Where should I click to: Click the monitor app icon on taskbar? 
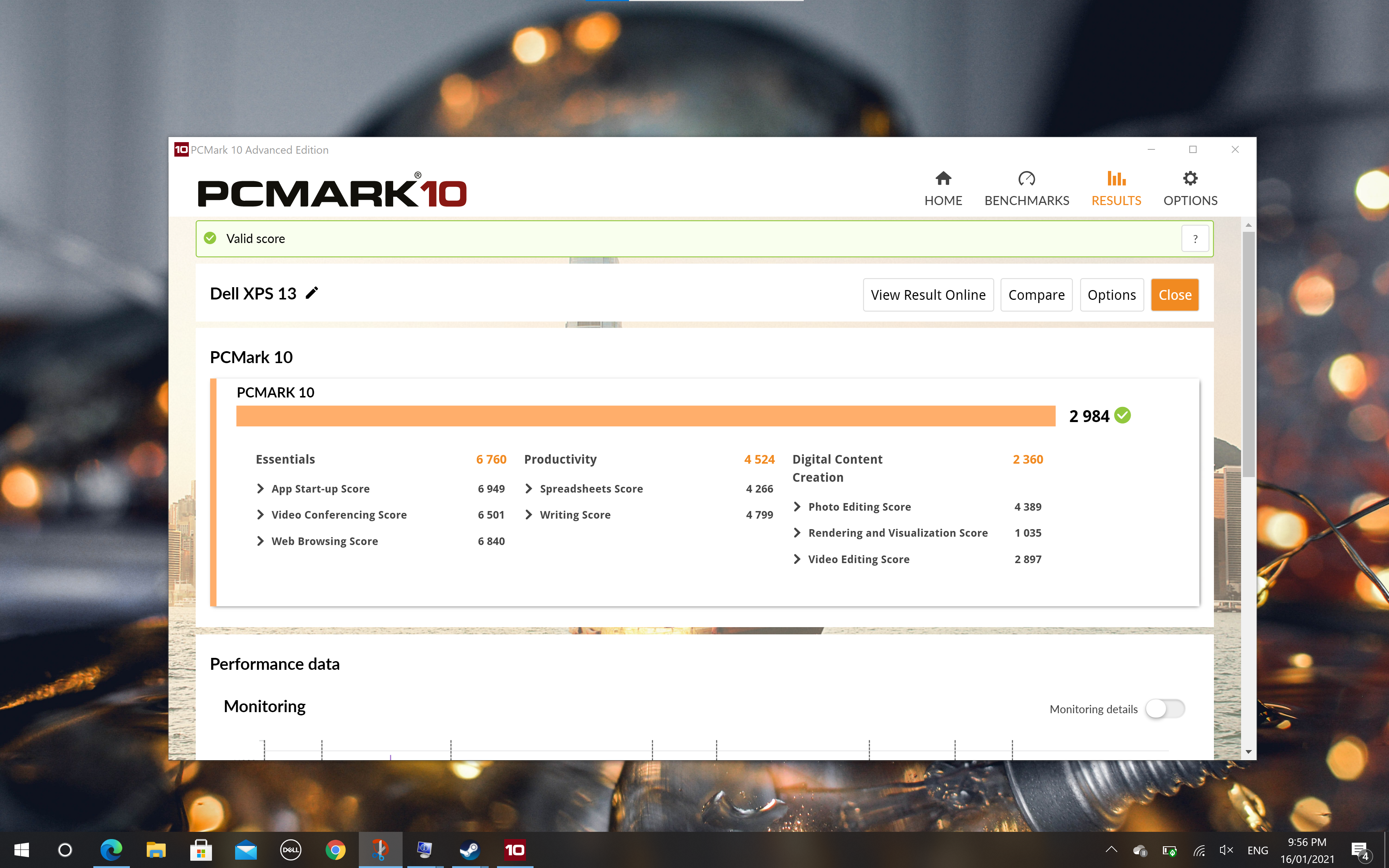[x=425, y=850]
